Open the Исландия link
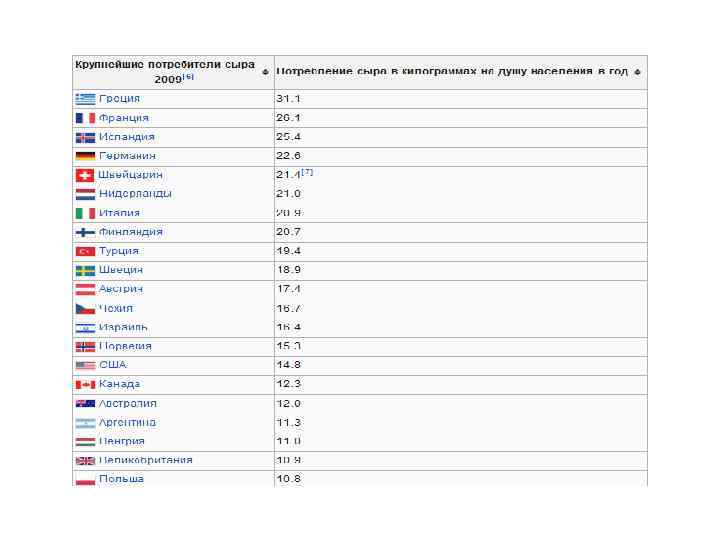 127,137
